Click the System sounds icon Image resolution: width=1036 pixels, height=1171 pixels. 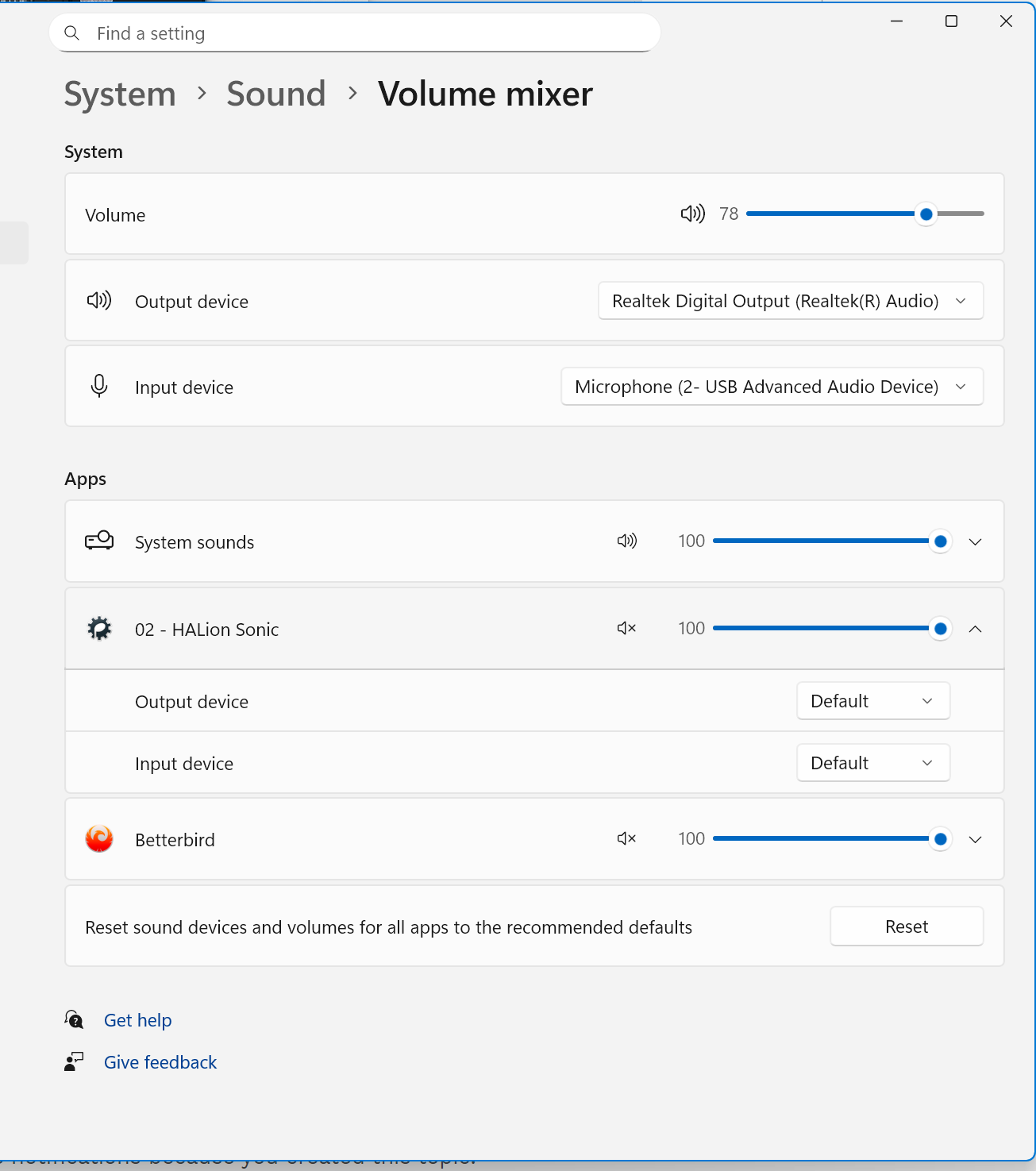click(99, 541)
